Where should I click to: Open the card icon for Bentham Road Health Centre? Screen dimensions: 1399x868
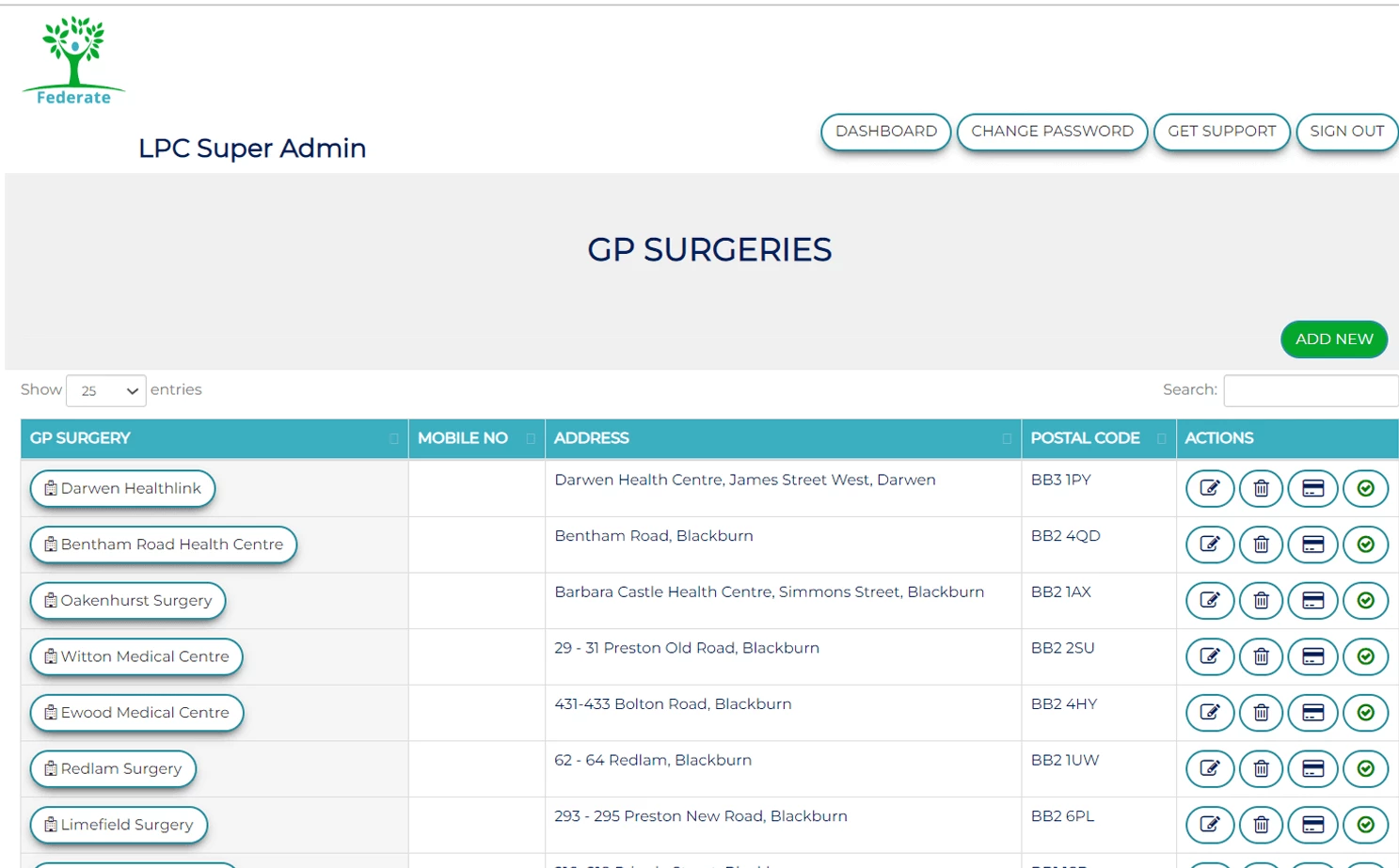tap(1313, 544)
